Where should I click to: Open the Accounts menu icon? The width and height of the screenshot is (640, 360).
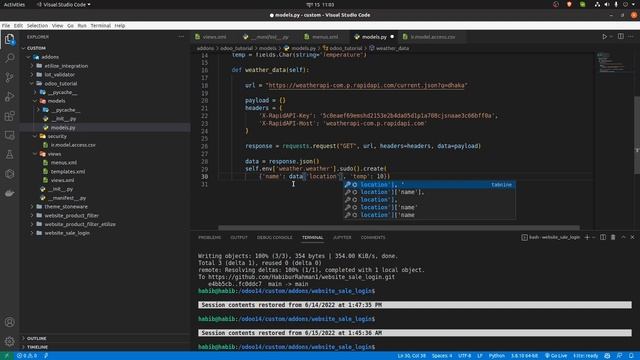9,322
